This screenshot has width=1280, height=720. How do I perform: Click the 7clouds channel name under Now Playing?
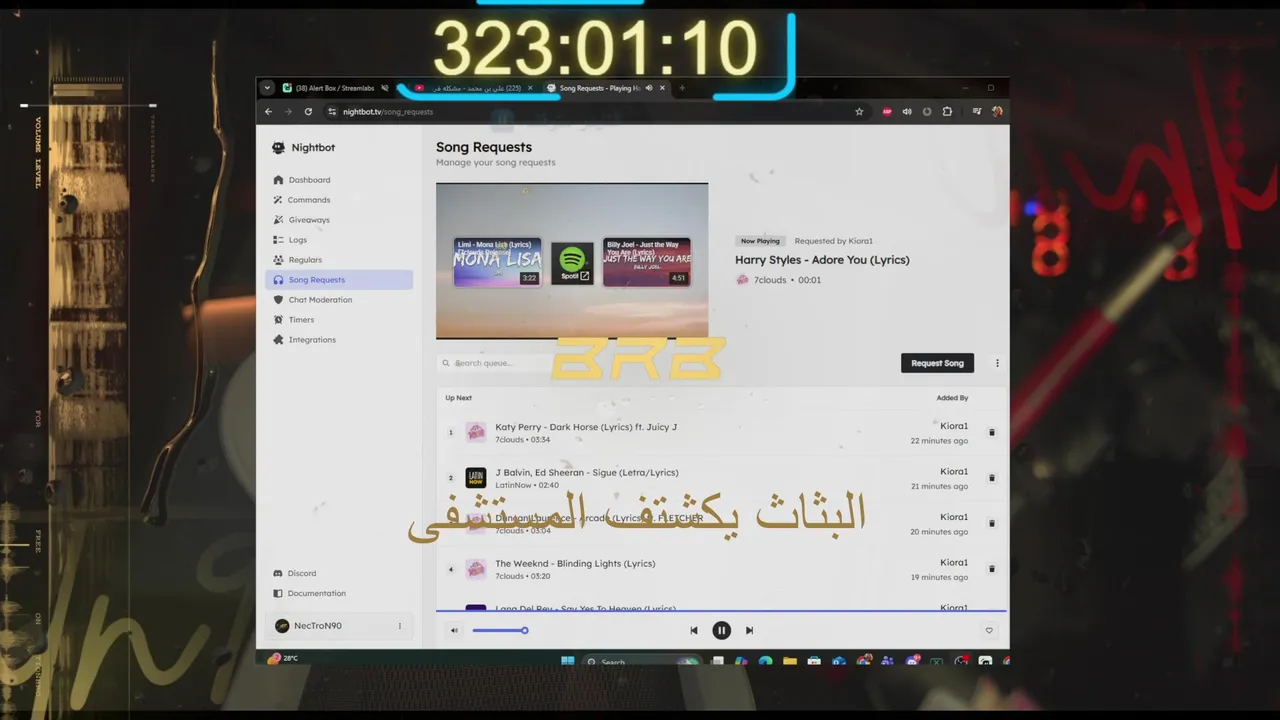point(770,280)
